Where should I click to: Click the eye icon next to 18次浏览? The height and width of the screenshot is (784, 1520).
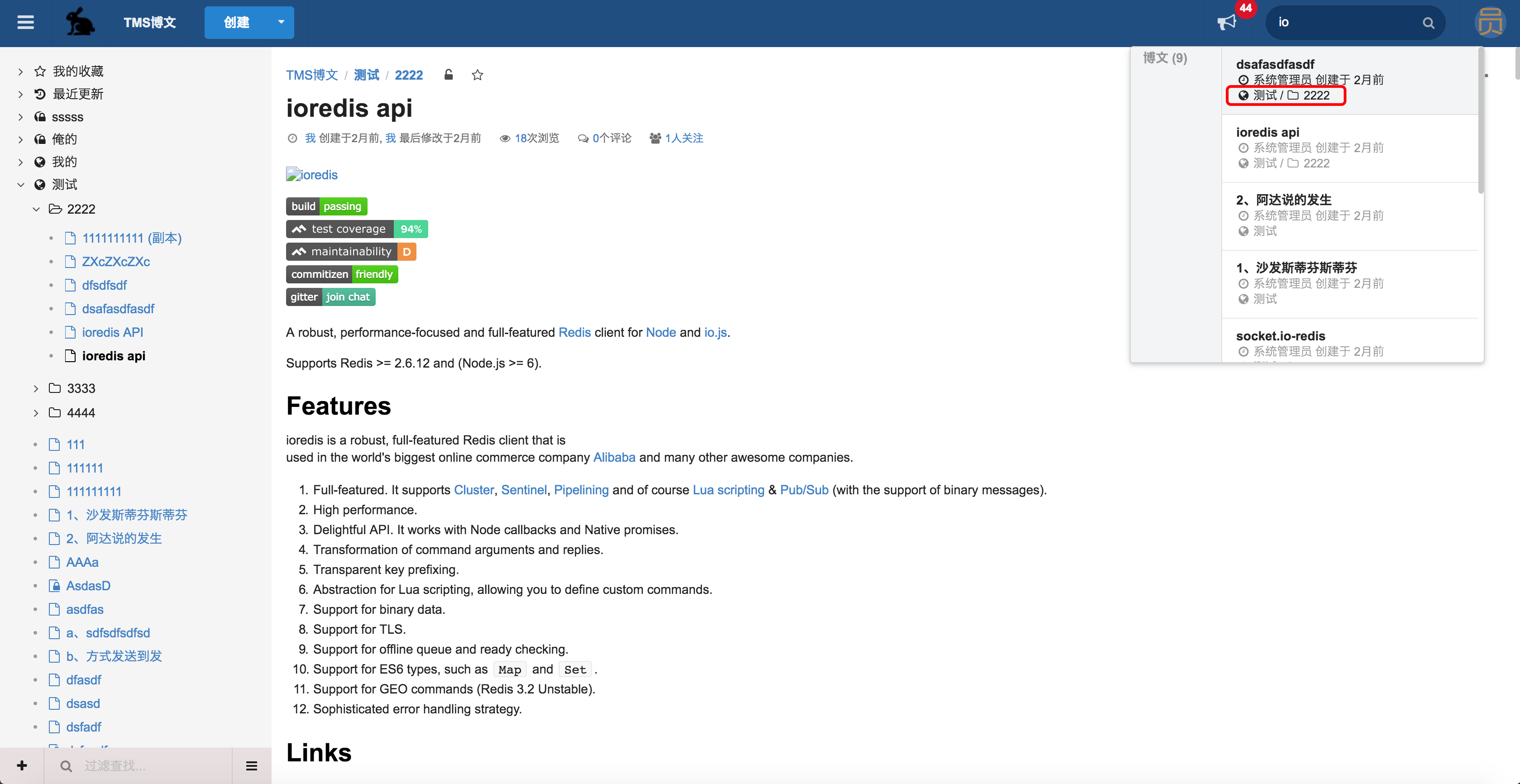tap(505, 138)
